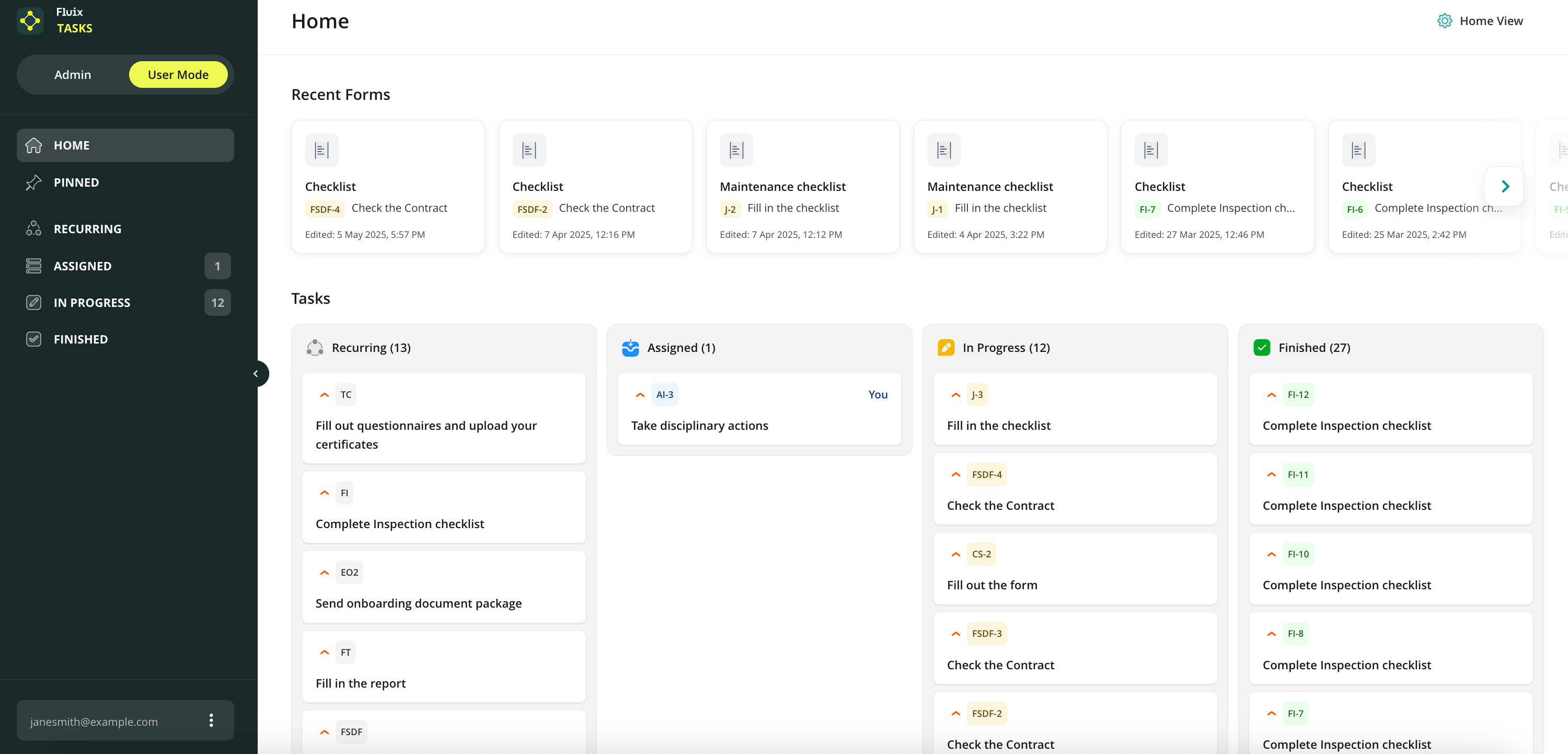
Task: Click the caret on TC recurring task
Action: (325, 395)
